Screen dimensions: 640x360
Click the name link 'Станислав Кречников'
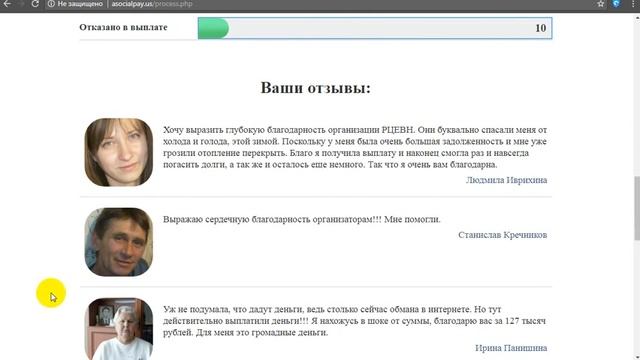pyautogui.click(x=502, y=235)
